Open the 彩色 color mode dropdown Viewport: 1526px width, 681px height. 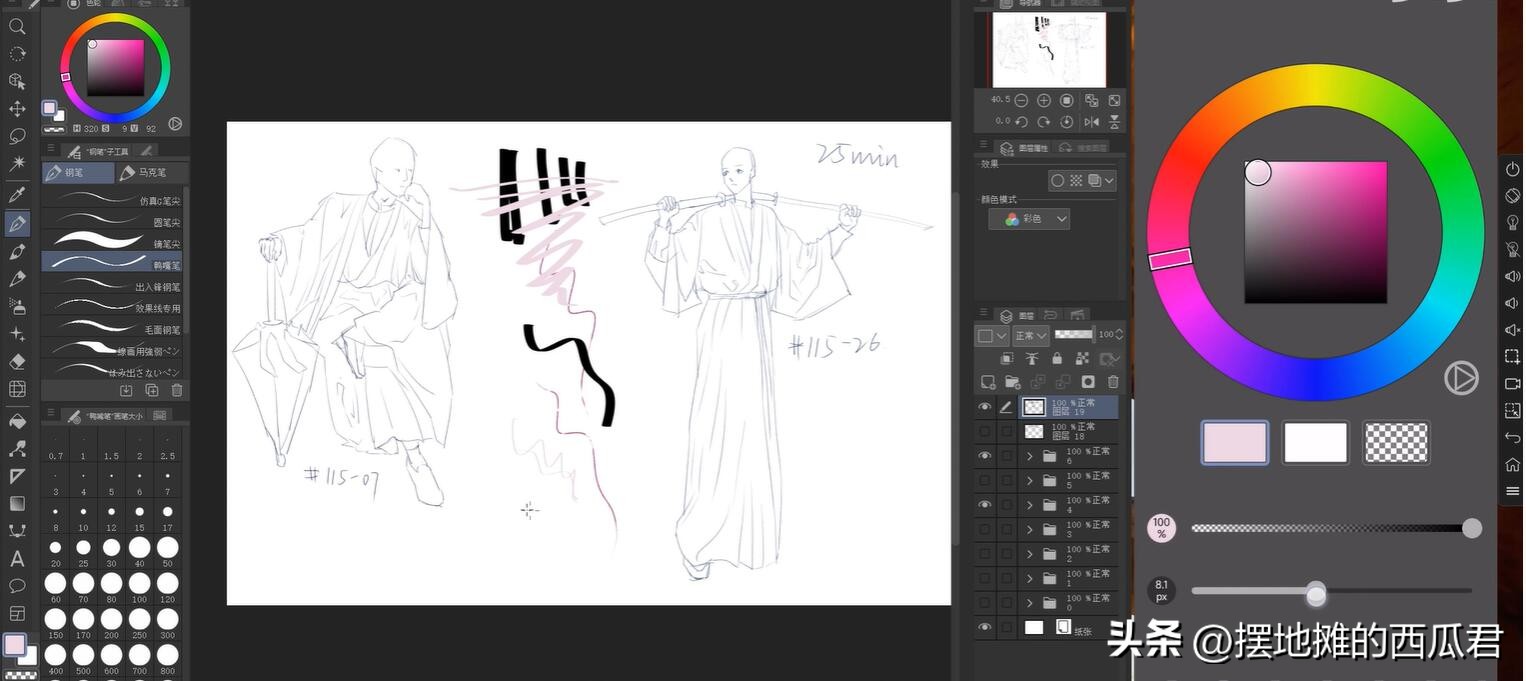[x=1029, y=219]
